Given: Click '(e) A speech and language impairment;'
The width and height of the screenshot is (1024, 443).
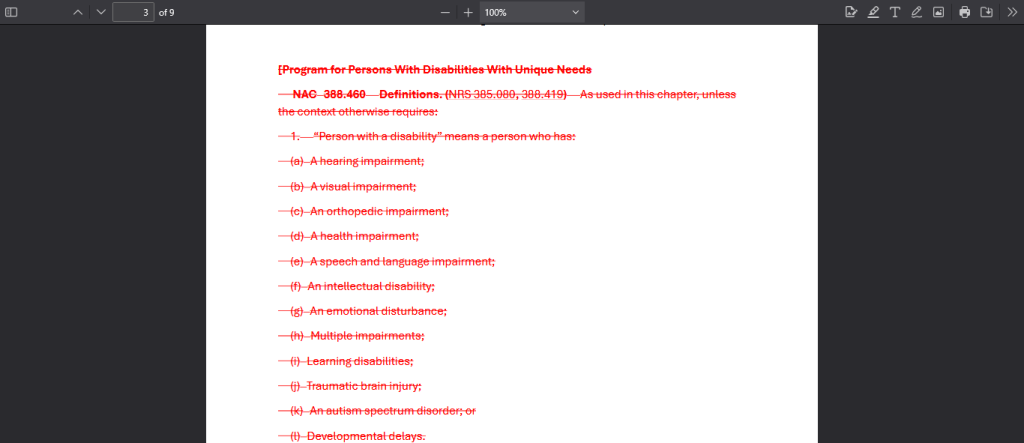Looking at the screenshot, I should click(392, 261).
